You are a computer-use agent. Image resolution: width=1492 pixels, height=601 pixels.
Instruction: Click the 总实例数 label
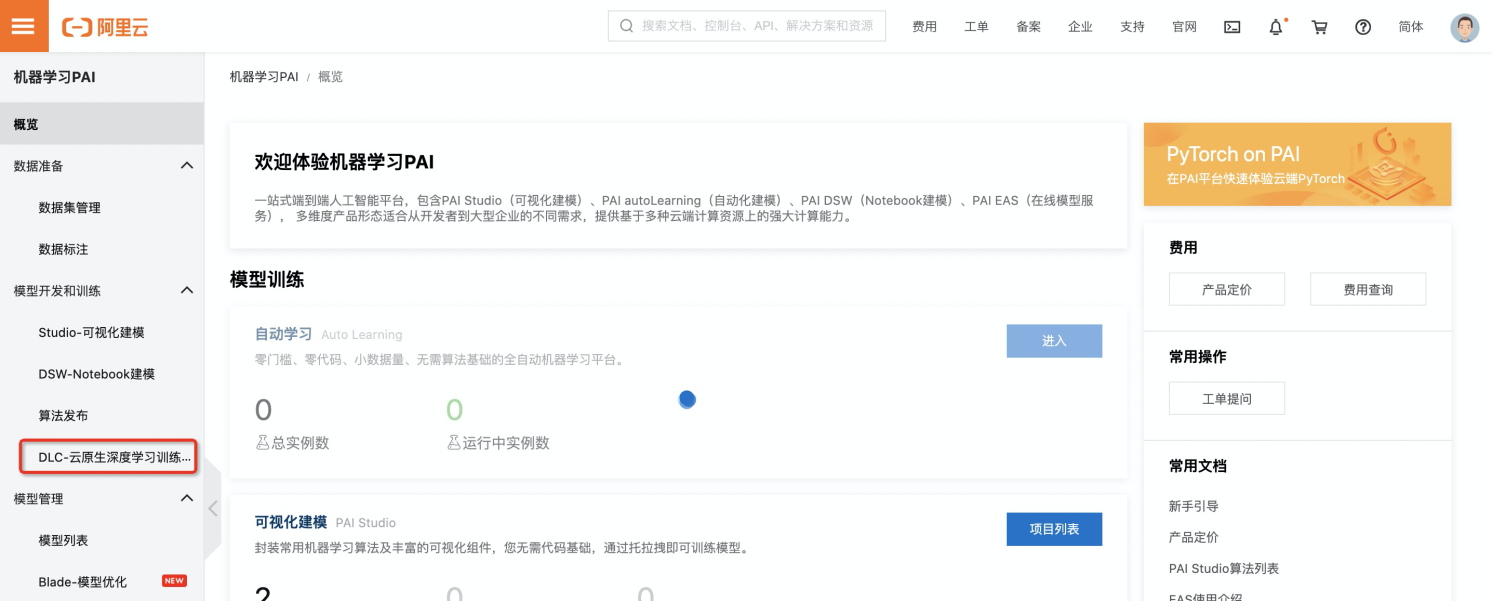tap(301, 442)
